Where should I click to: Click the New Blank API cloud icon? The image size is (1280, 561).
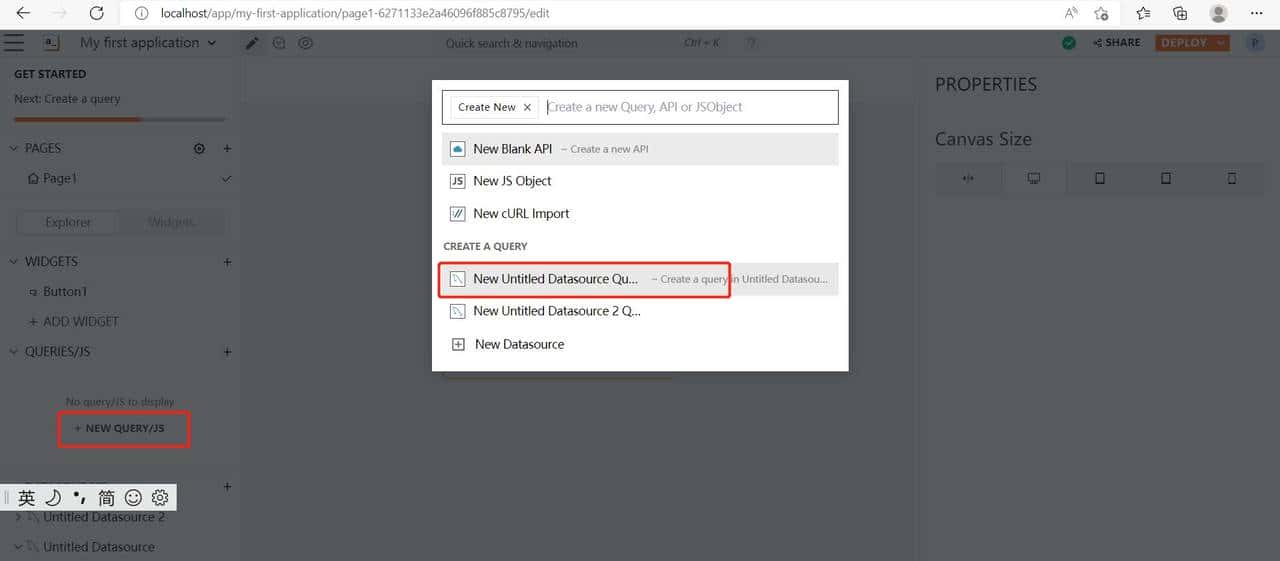[x=457, y=149]
